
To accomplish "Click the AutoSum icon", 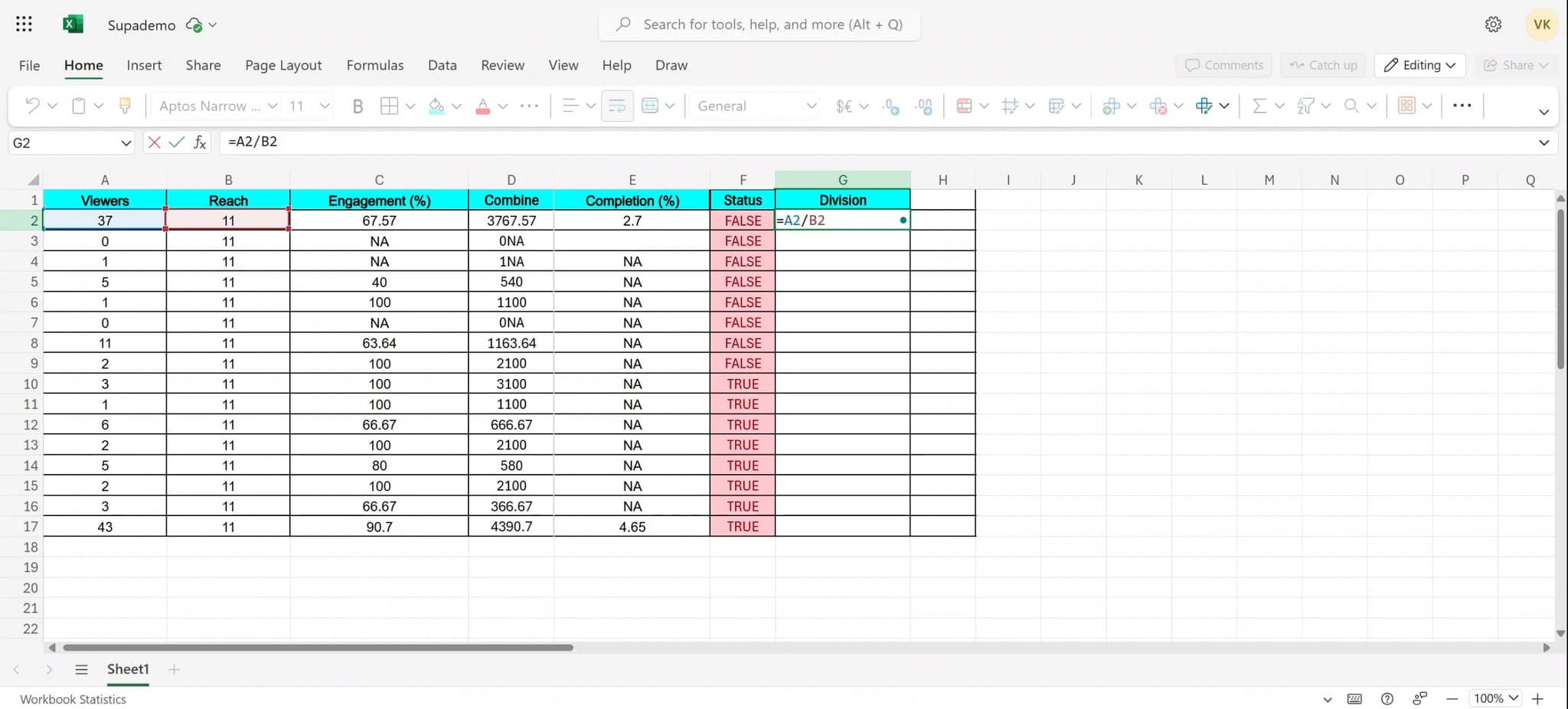I will click(1259, 106).
